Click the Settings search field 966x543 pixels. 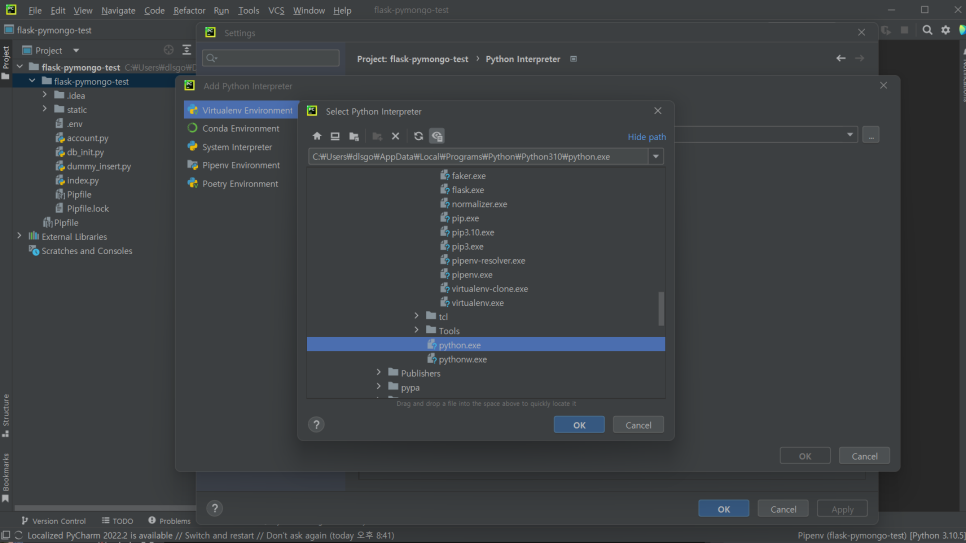[271, 58]
